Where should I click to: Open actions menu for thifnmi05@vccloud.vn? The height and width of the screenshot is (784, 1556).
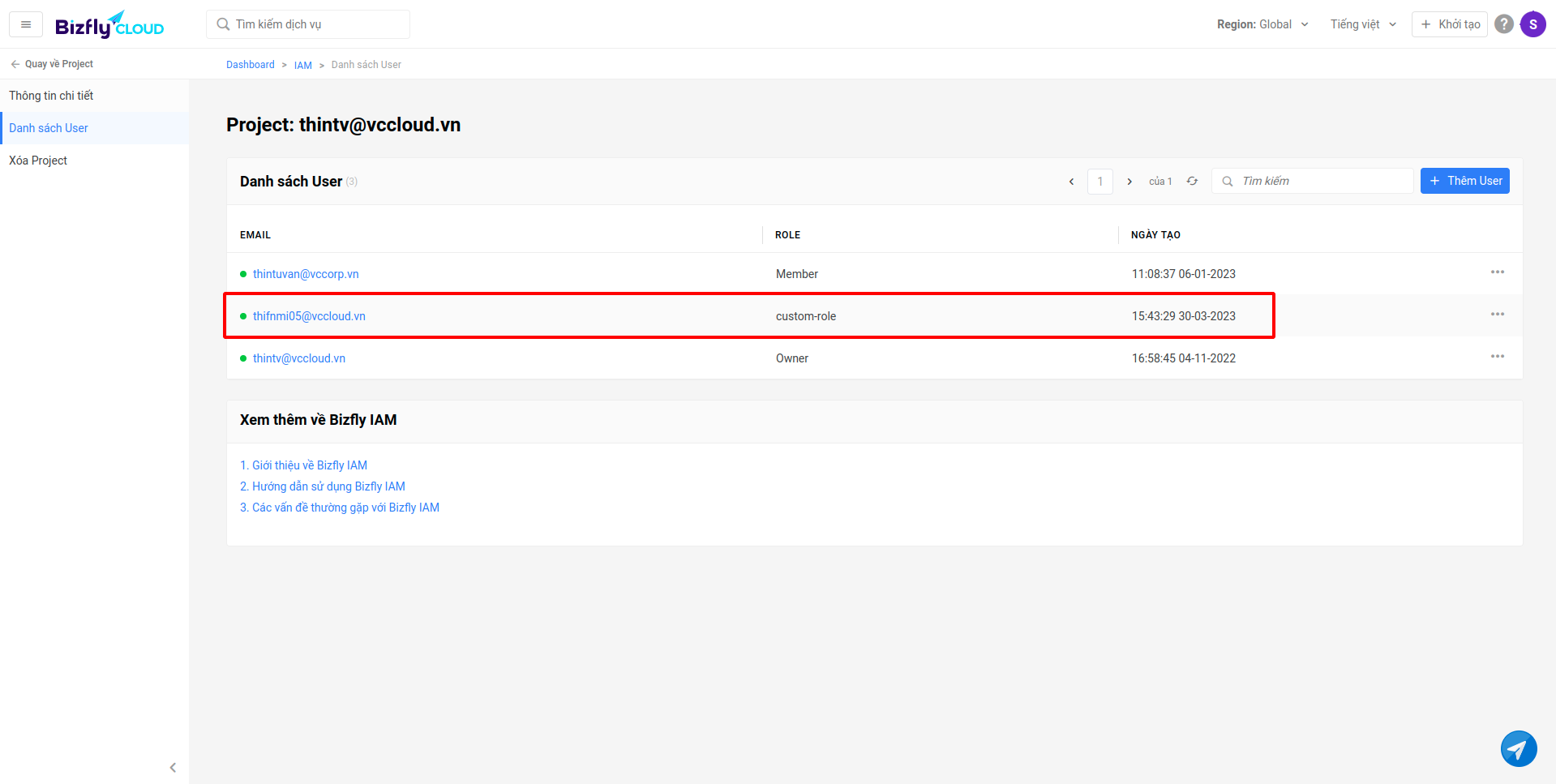click(1497, 315)
